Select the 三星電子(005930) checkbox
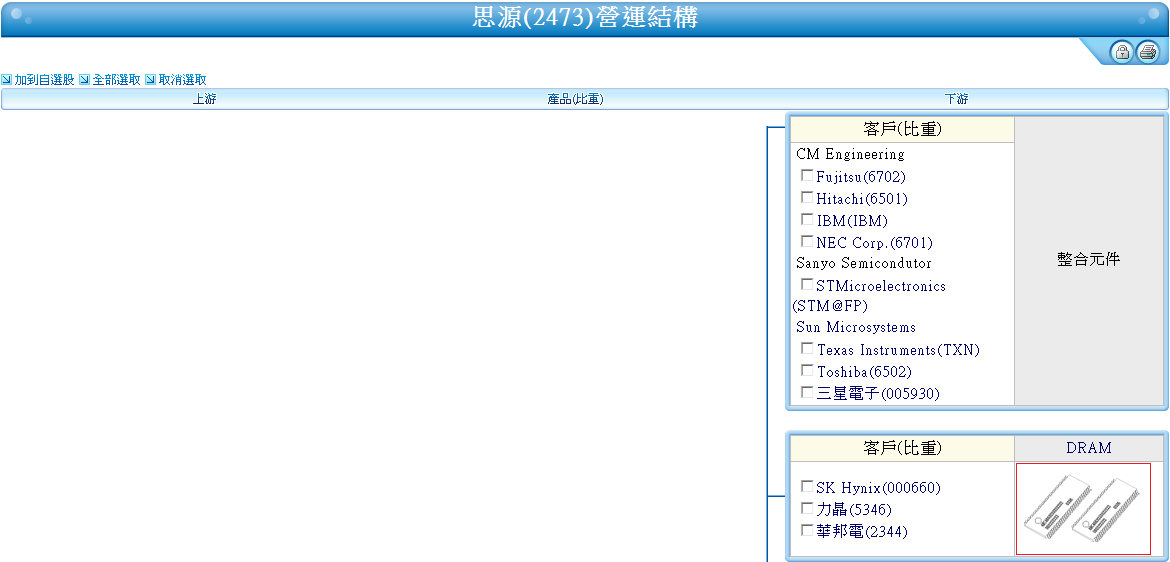The image size is (1170, 562). coord(807,392)
